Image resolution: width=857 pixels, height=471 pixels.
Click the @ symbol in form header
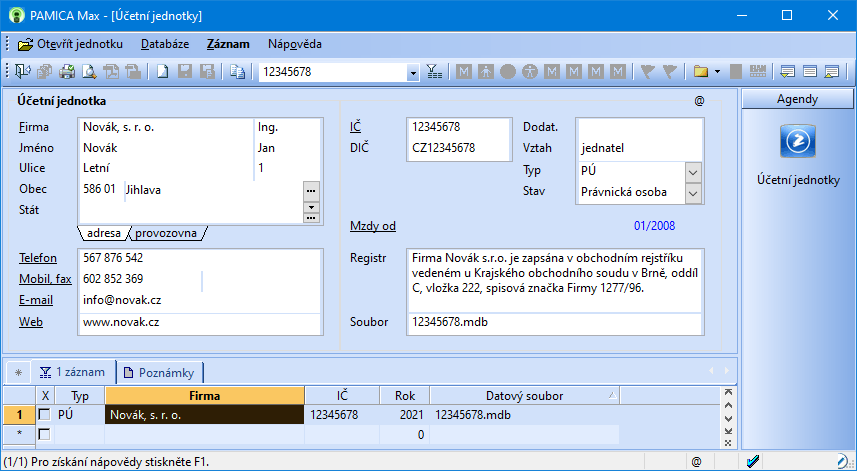699,101
